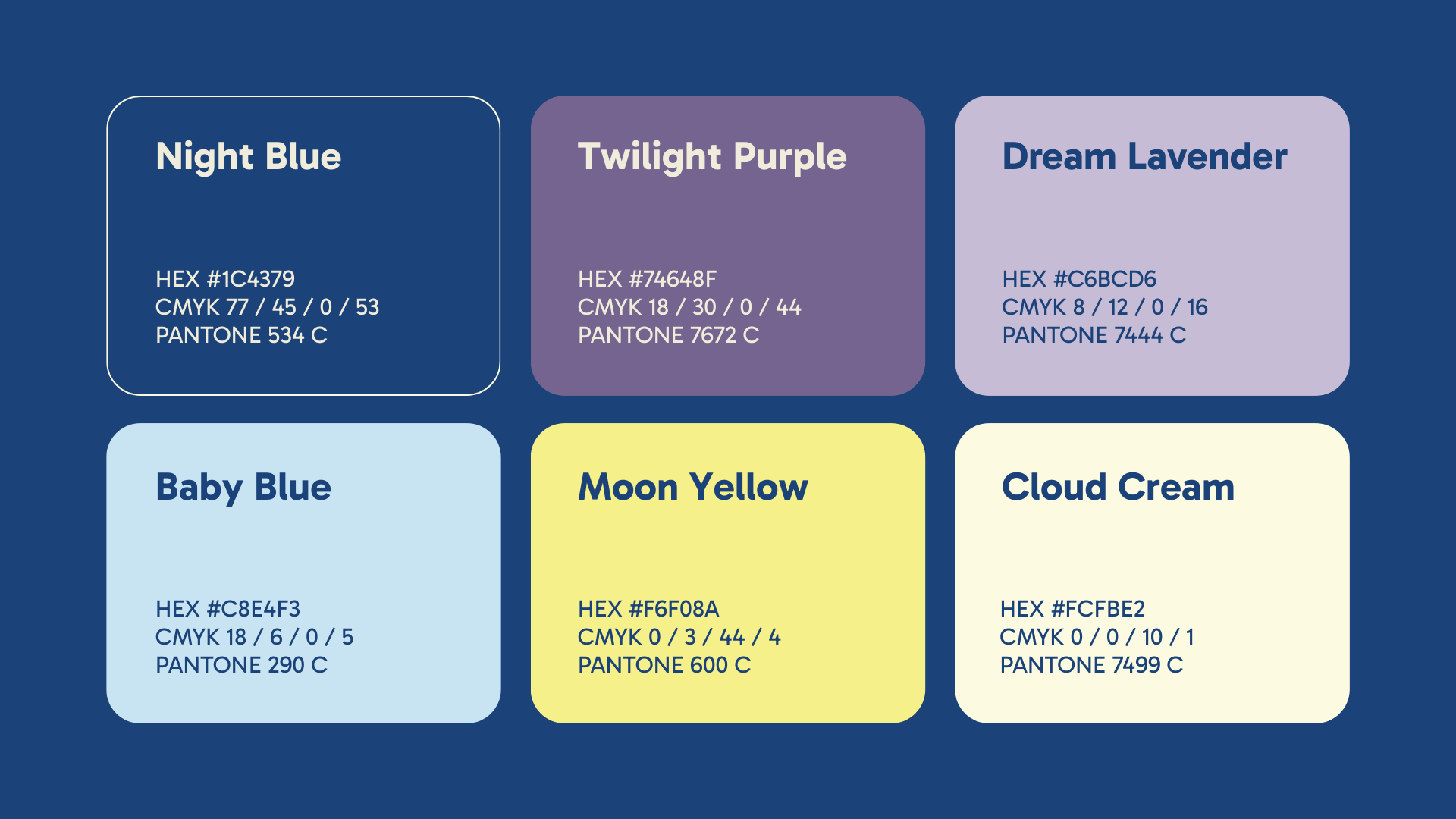This screenshot has height=819, width=1456.
Task: Click the Twilight Purple heading
Action: (712, 157)
